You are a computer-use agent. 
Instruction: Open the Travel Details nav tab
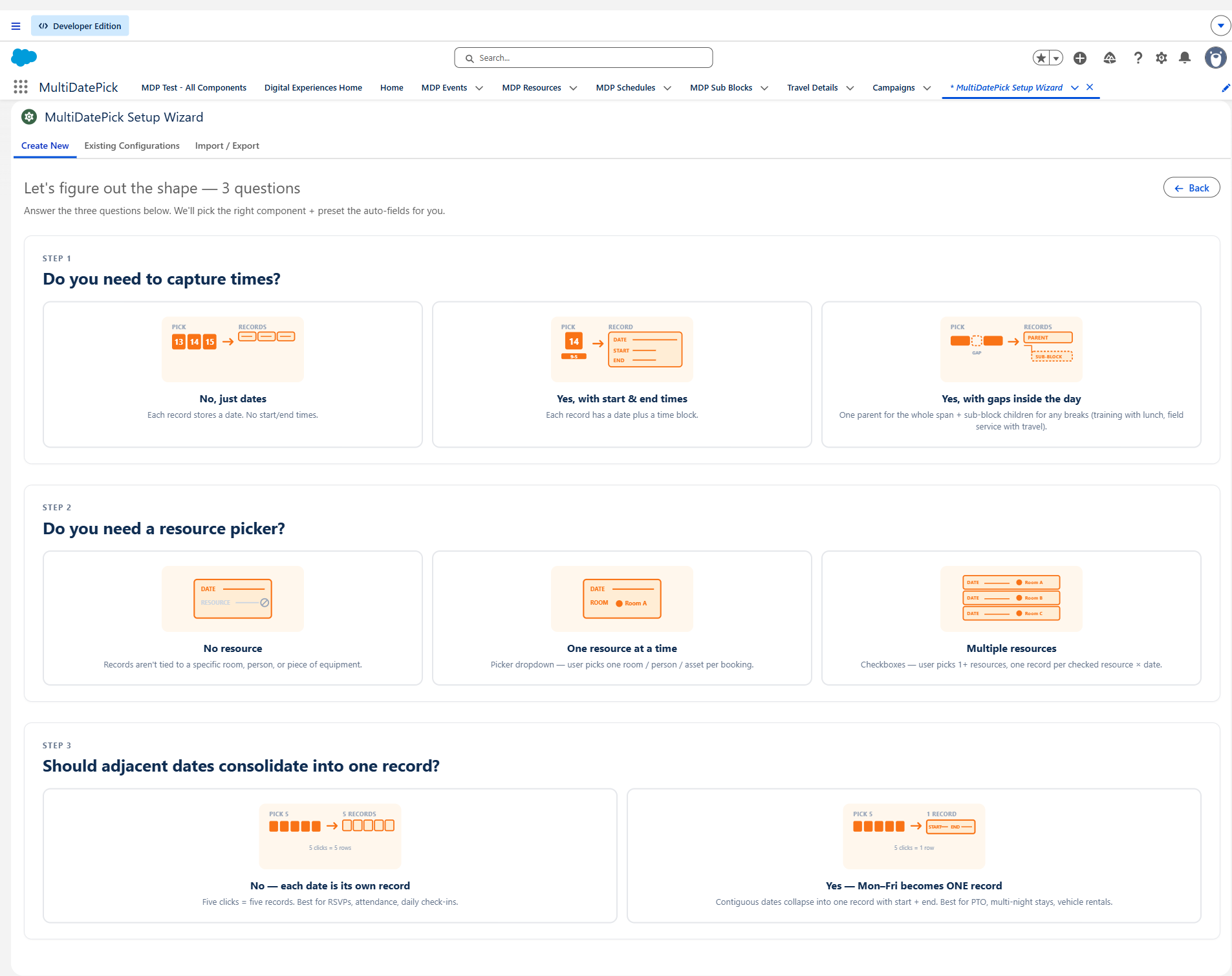point(812,88)
